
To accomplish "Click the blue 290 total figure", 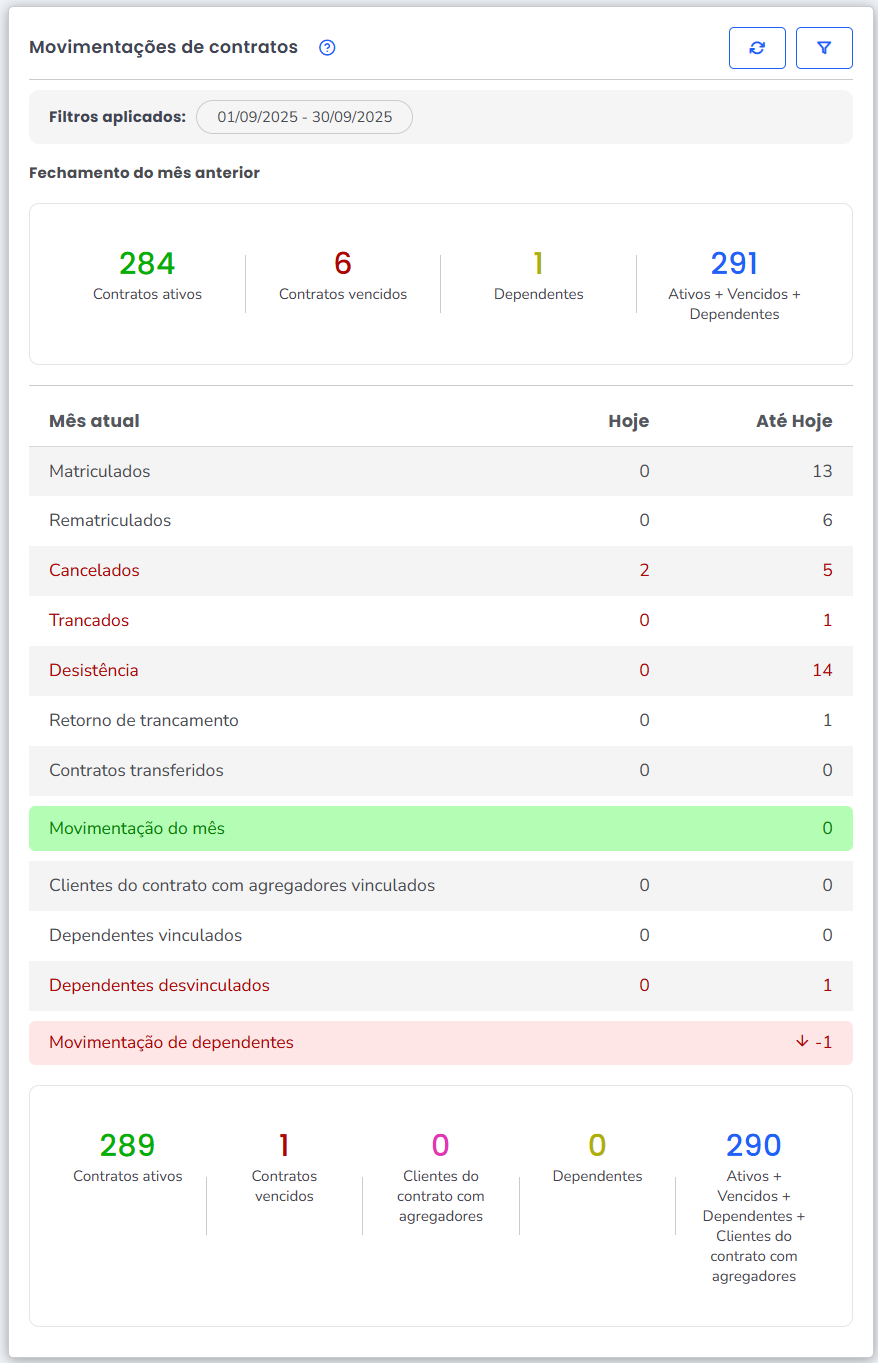I will click(x=753, y=1145).
